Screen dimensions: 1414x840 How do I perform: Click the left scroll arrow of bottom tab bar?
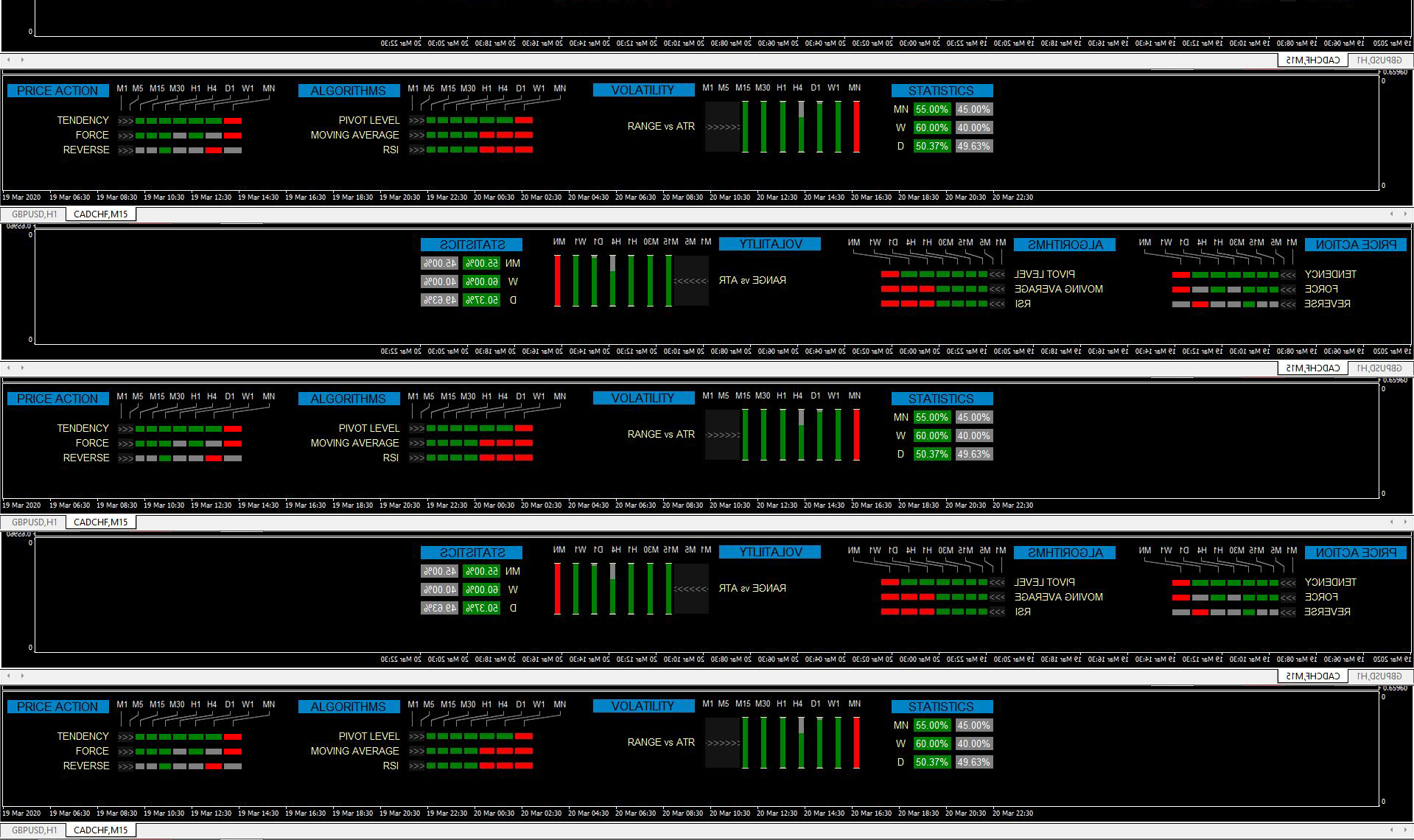point(1391,830)
